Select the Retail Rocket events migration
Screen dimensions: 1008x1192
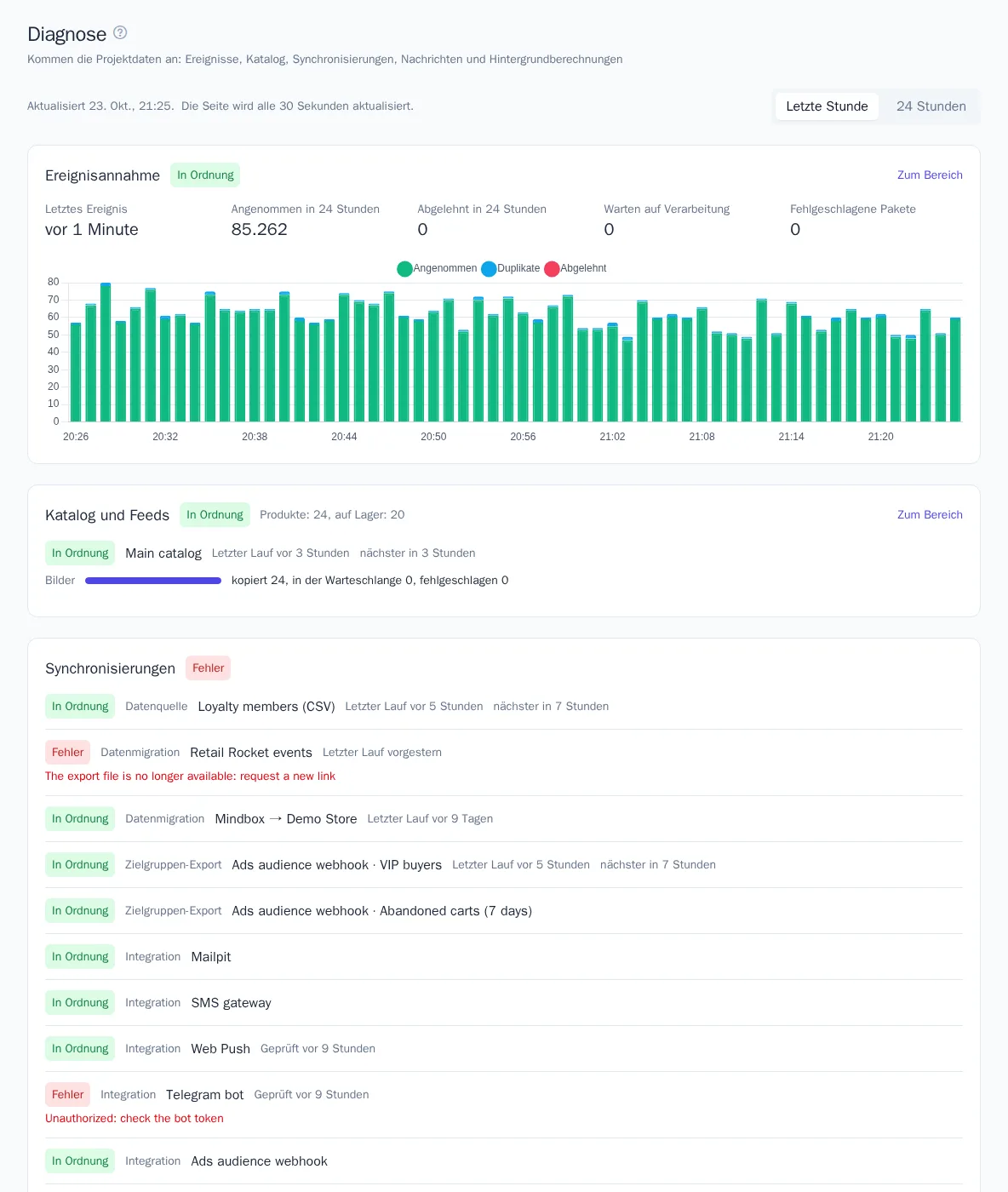(251, 753)
